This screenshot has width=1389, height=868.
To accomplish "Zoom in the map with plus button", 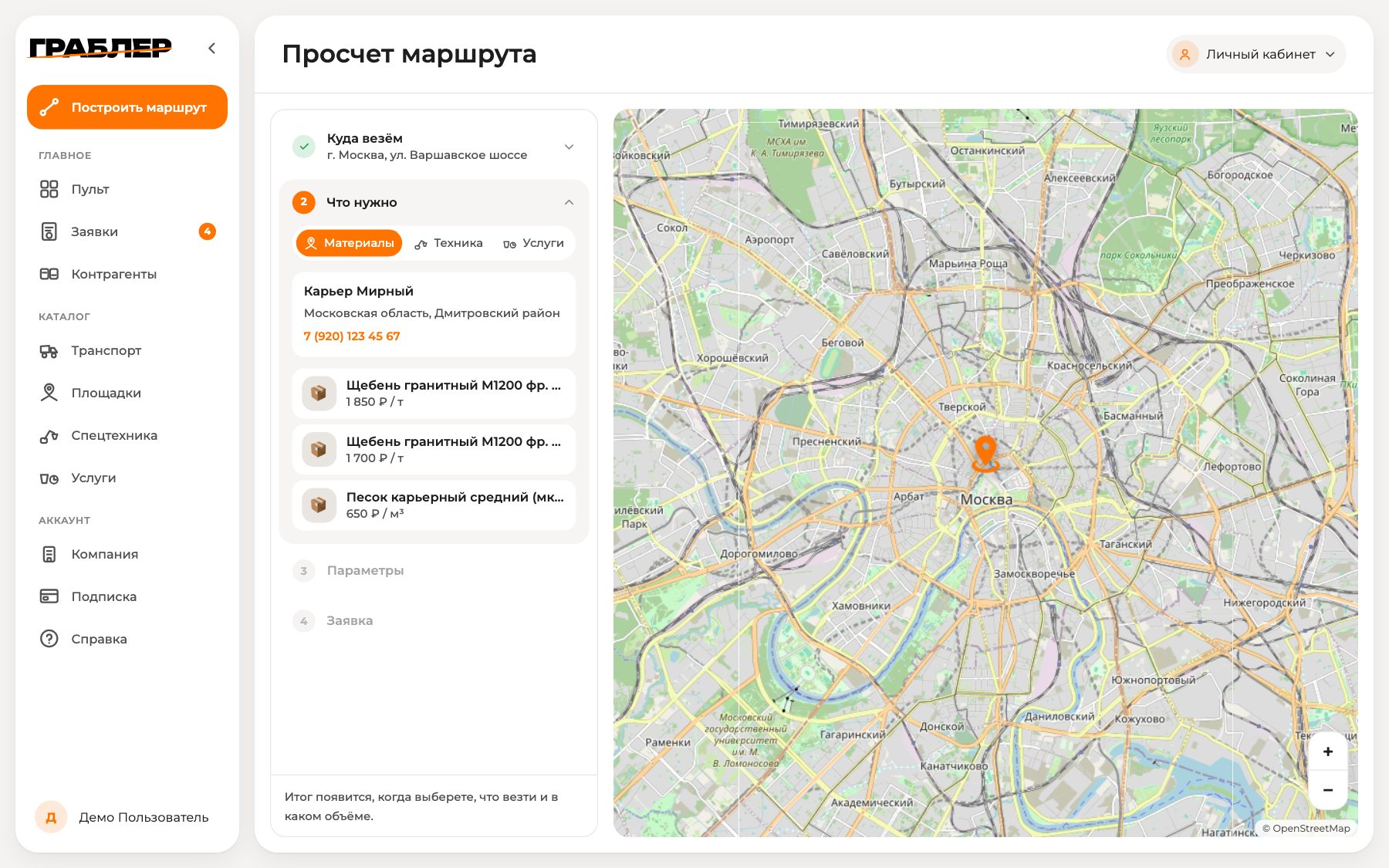I will pos(1328,751).
